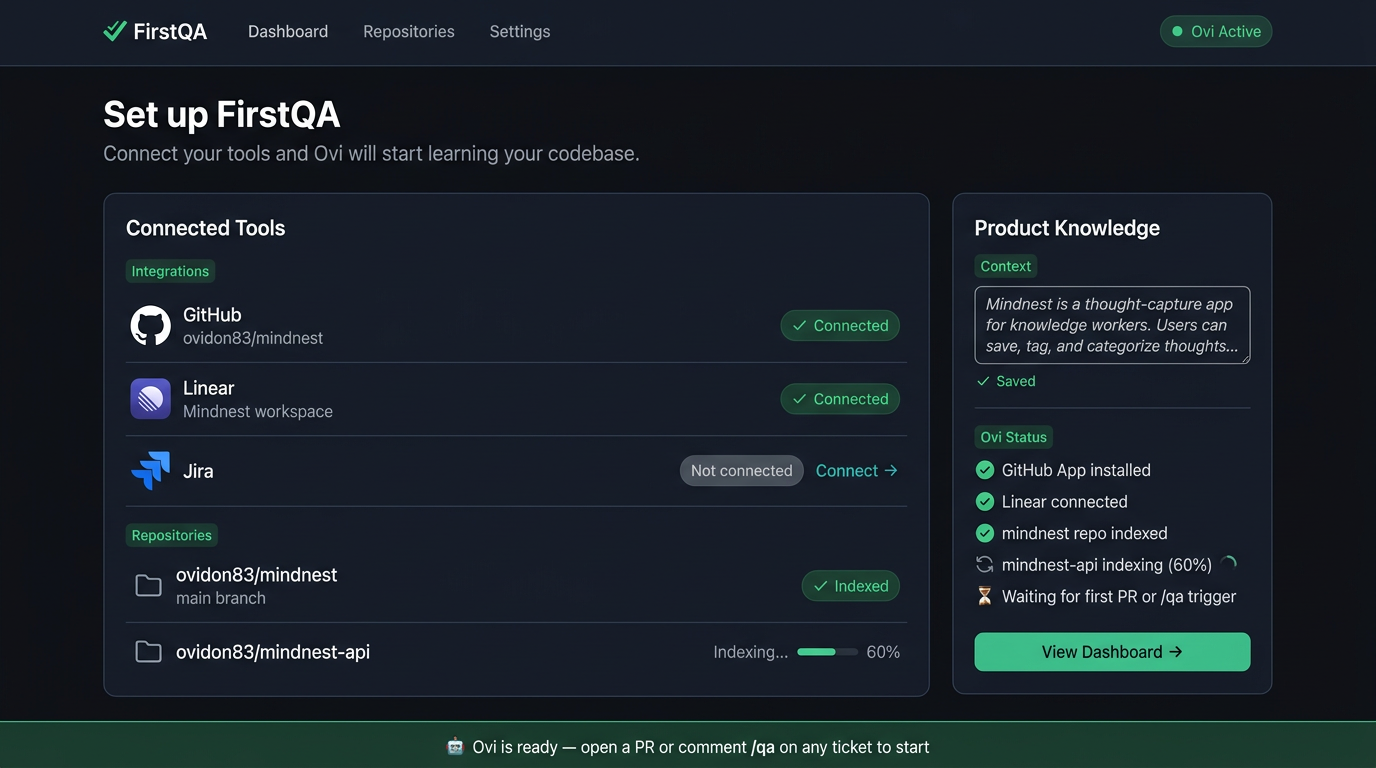Open the Dashboard nav item
1376x768 pixels.
[288, 31]
